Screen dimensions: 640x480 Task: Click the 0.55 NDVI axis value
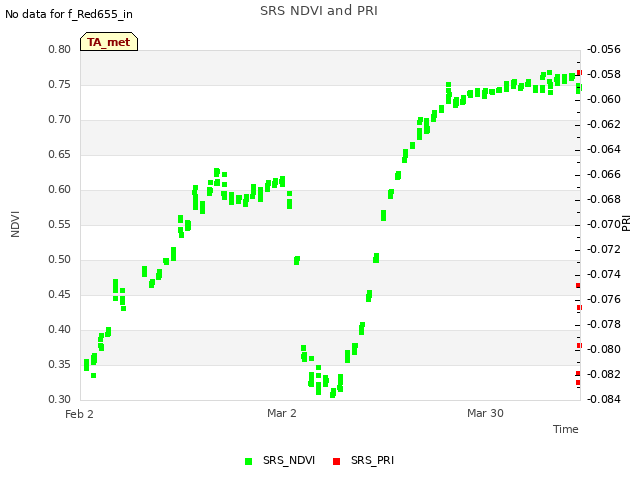point(60,224)
